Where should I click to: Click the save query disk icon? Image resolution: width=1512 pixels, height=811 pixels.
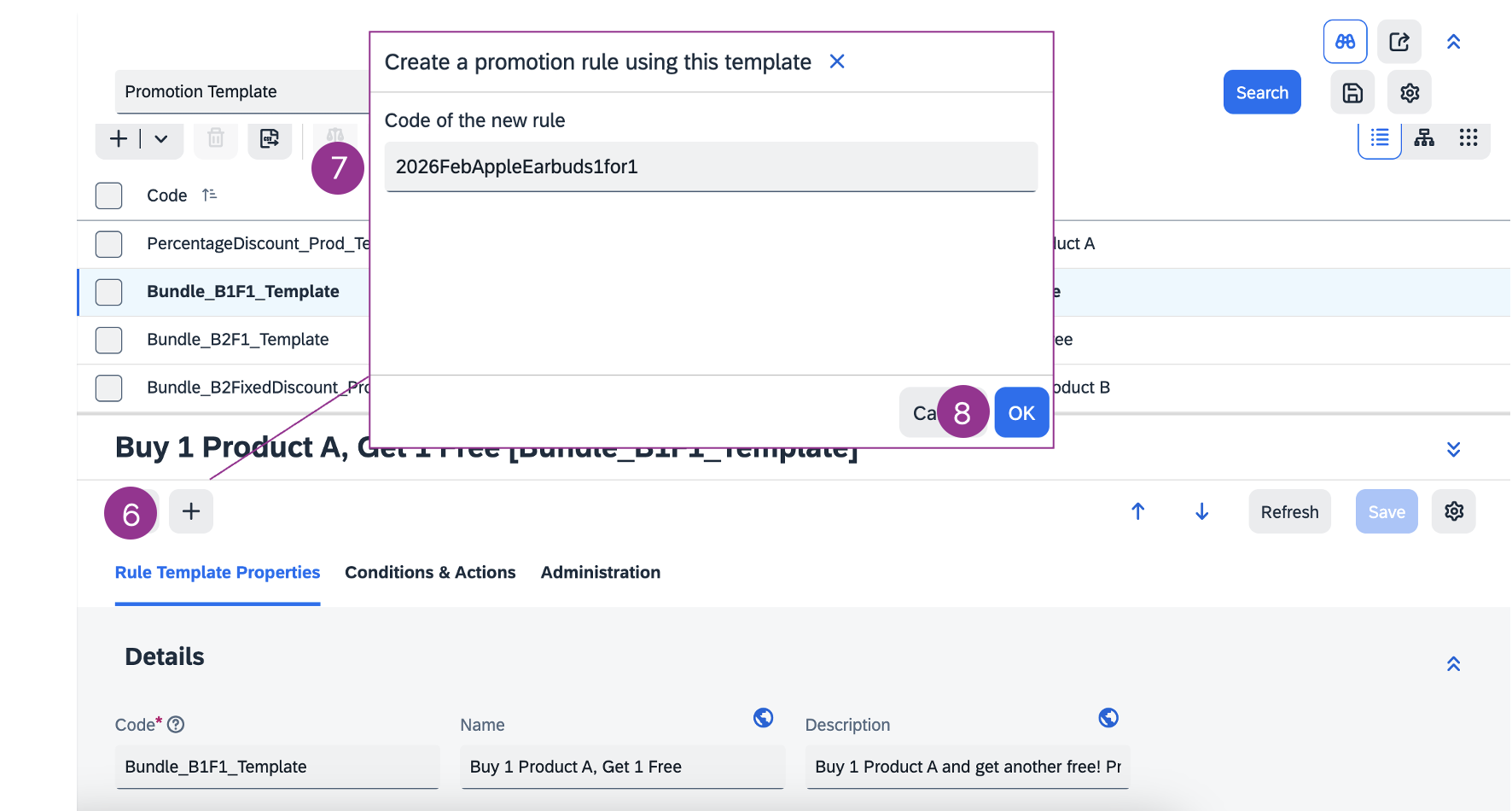tap(1352, 93)
